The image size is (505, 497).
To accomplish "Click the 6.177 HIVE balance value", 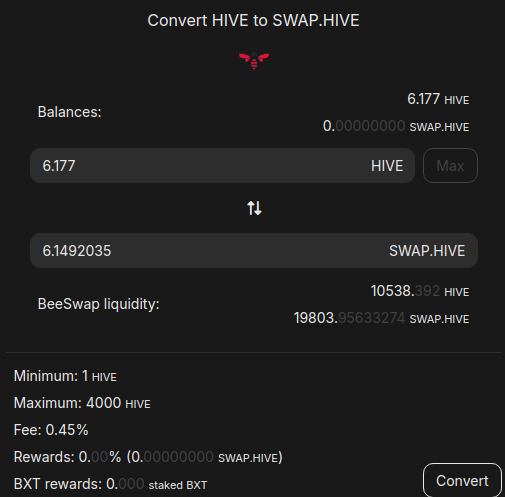I will tap(438, 99).
